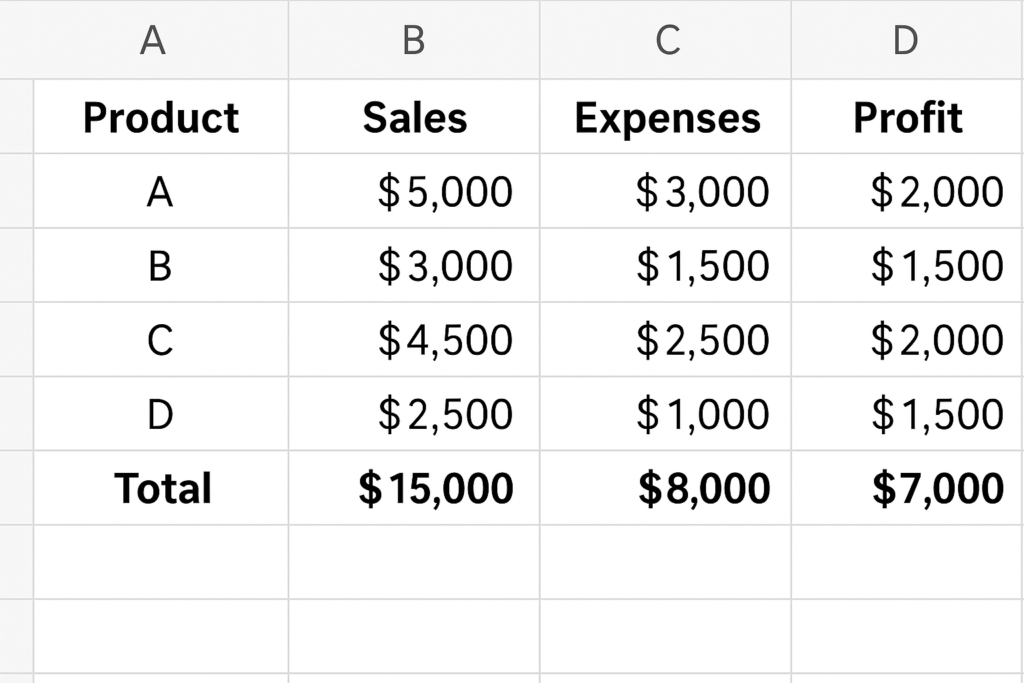Click the Product header cell
The image size is (1024, 683).
[161, 117]
